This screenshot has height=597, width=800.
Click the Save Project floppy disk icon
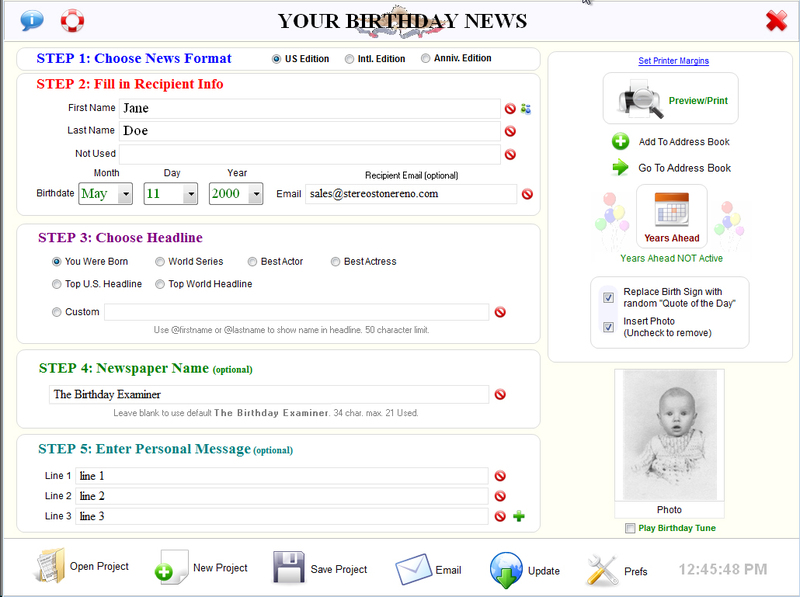[288, 567]
